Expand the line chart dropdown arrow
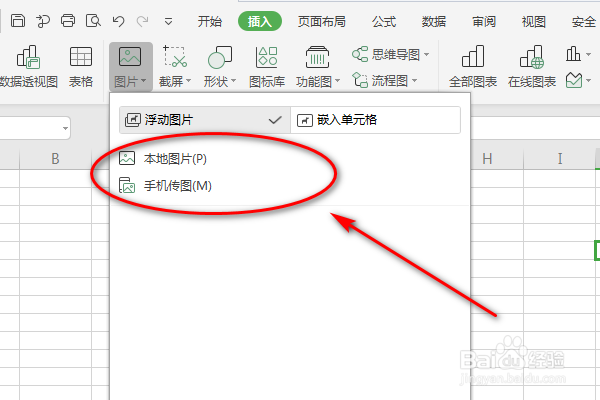The width and height of the screenshot is (600, 400). click(x=589, y=81)
